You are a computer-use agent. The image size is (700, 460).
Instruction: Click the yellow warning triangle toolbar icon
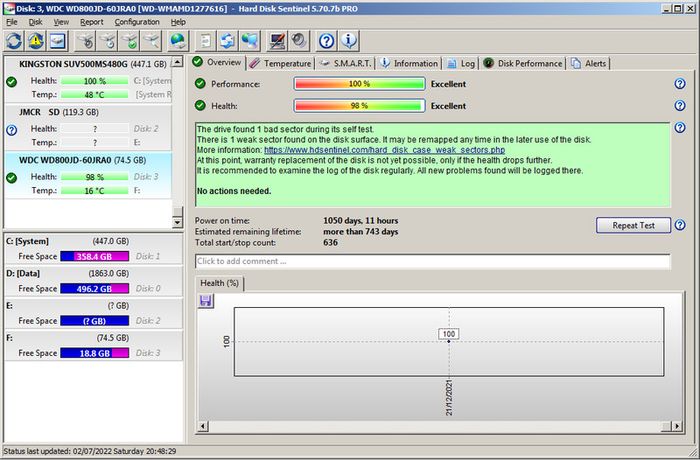[36, 41]
